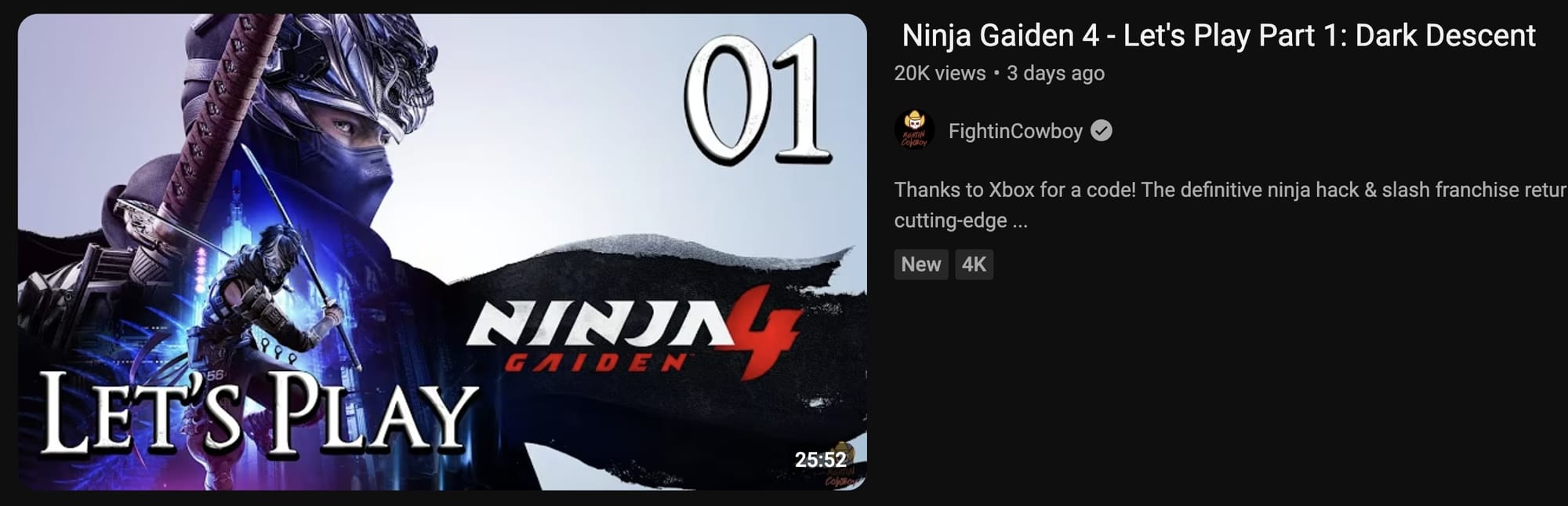
Task: Select the New badge
Action: point(921,264)
